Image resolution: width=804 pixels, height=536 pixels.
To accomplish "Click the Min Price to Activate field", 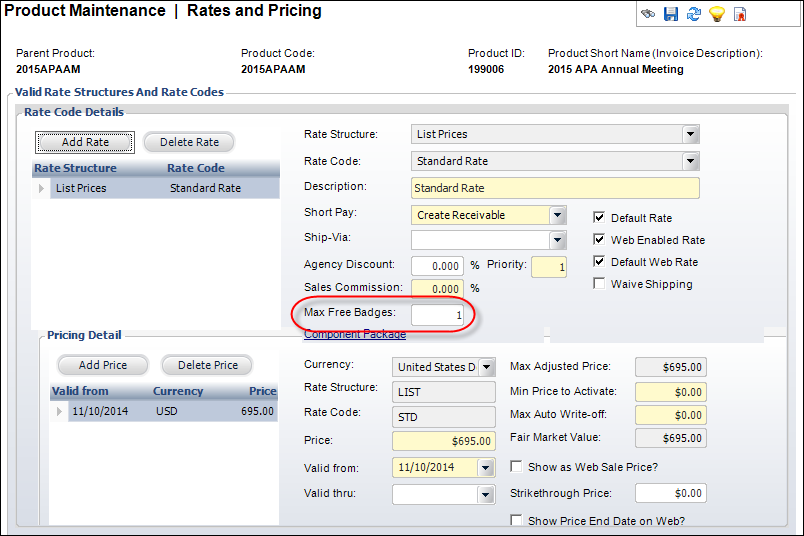I will [671, 392].
